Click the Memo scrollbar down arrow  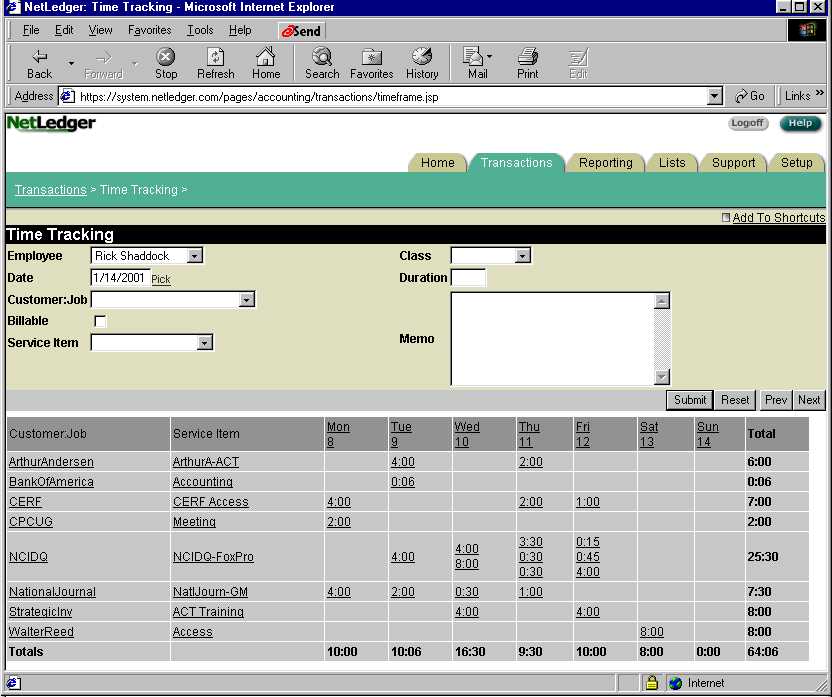click(661, 377)
